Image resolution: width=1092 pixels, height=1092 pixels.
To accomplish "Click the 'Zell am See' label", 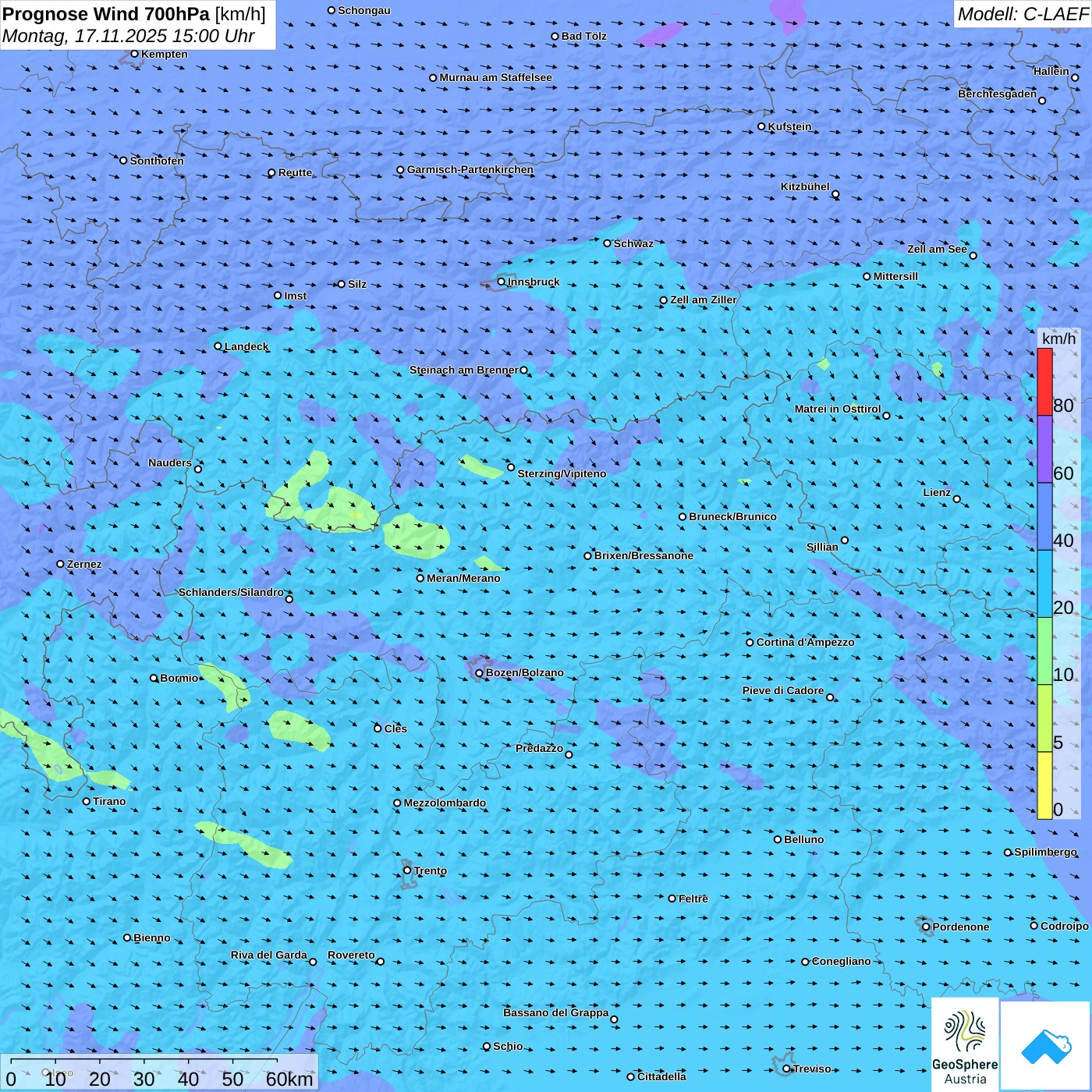I will (x=937, y=249).
